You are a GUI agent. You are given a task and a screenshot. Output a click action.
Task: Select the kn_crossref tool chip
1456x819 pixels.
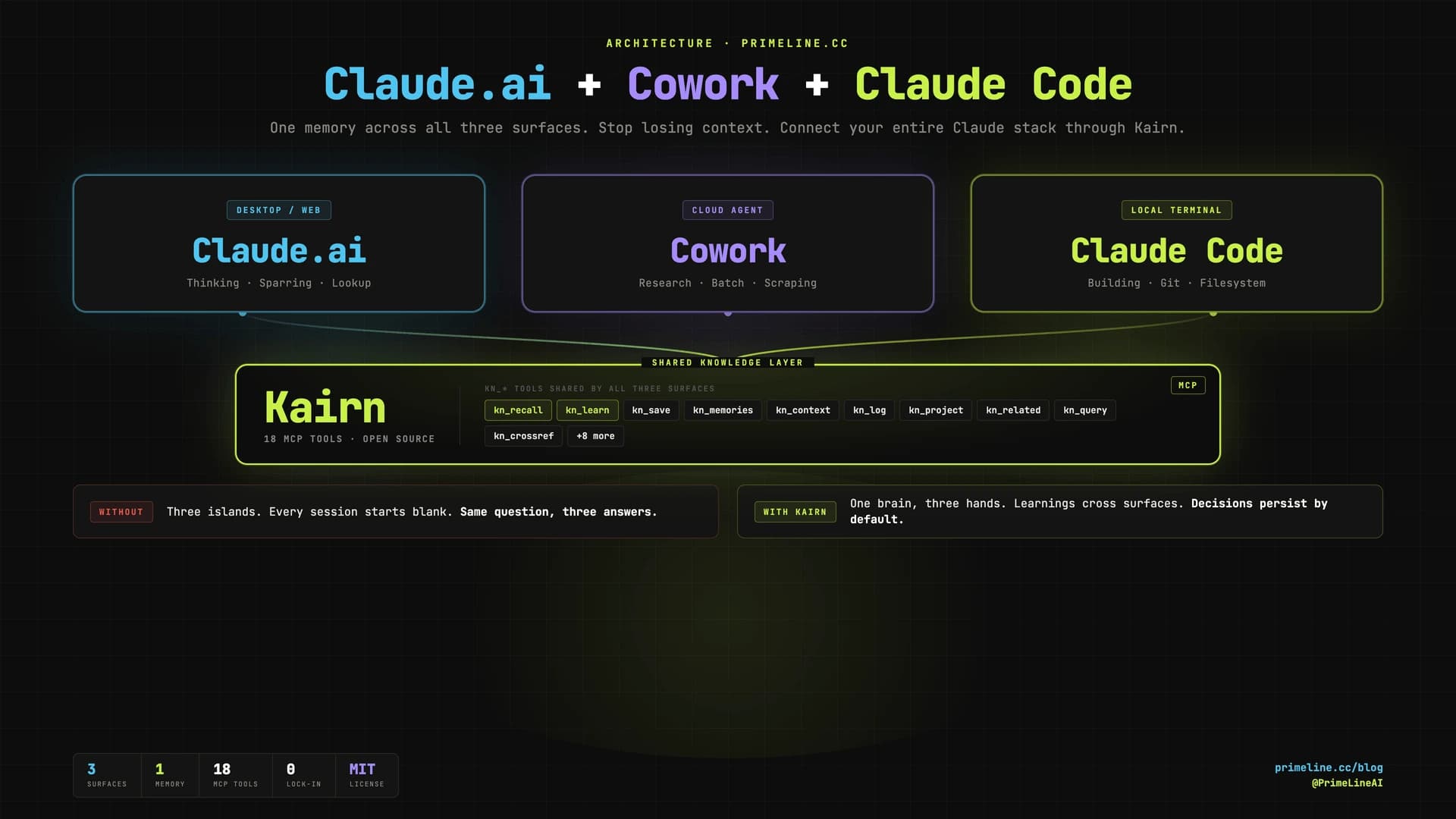coord(523,436)
